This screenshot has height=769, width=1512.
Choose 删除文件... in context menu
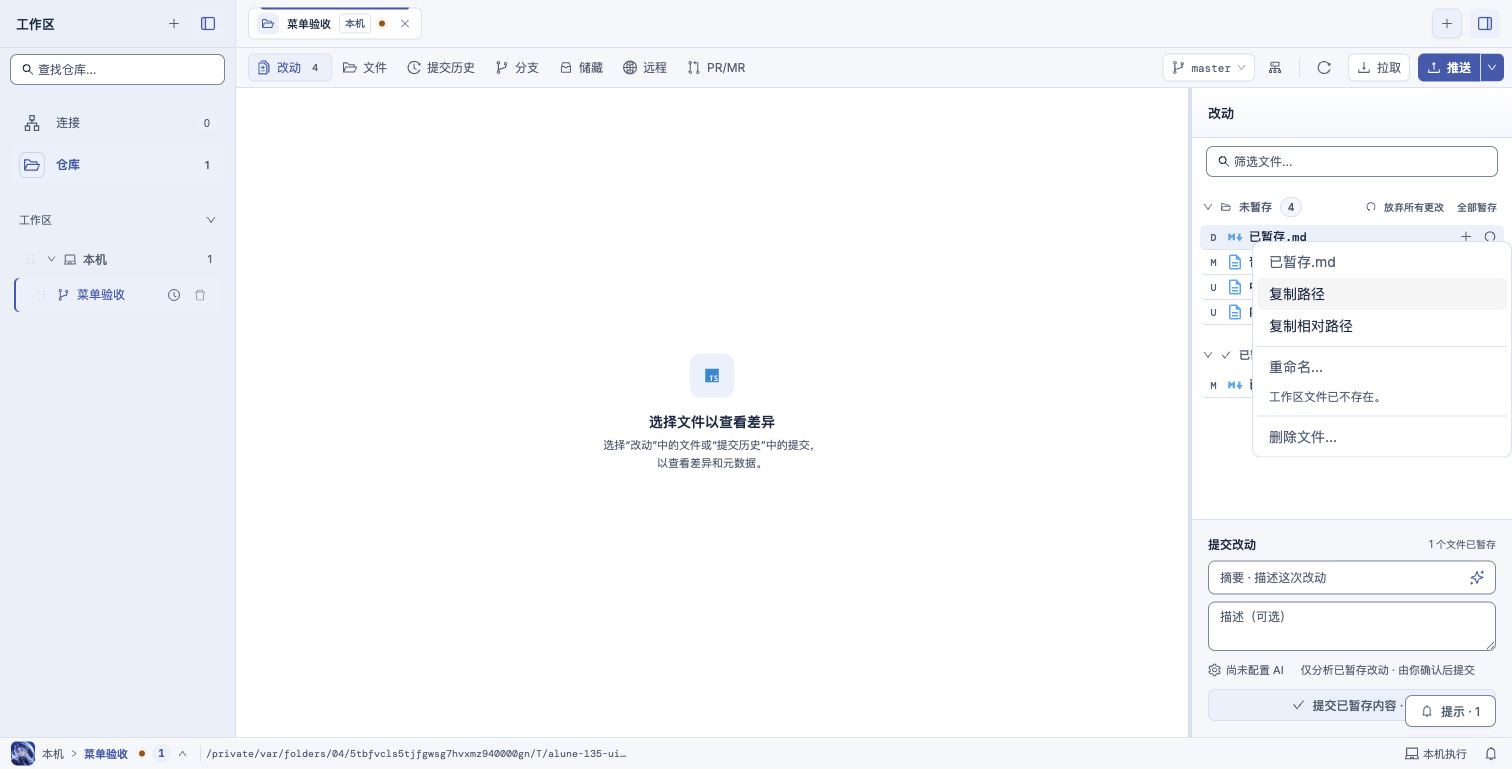tap(1382, 437)
